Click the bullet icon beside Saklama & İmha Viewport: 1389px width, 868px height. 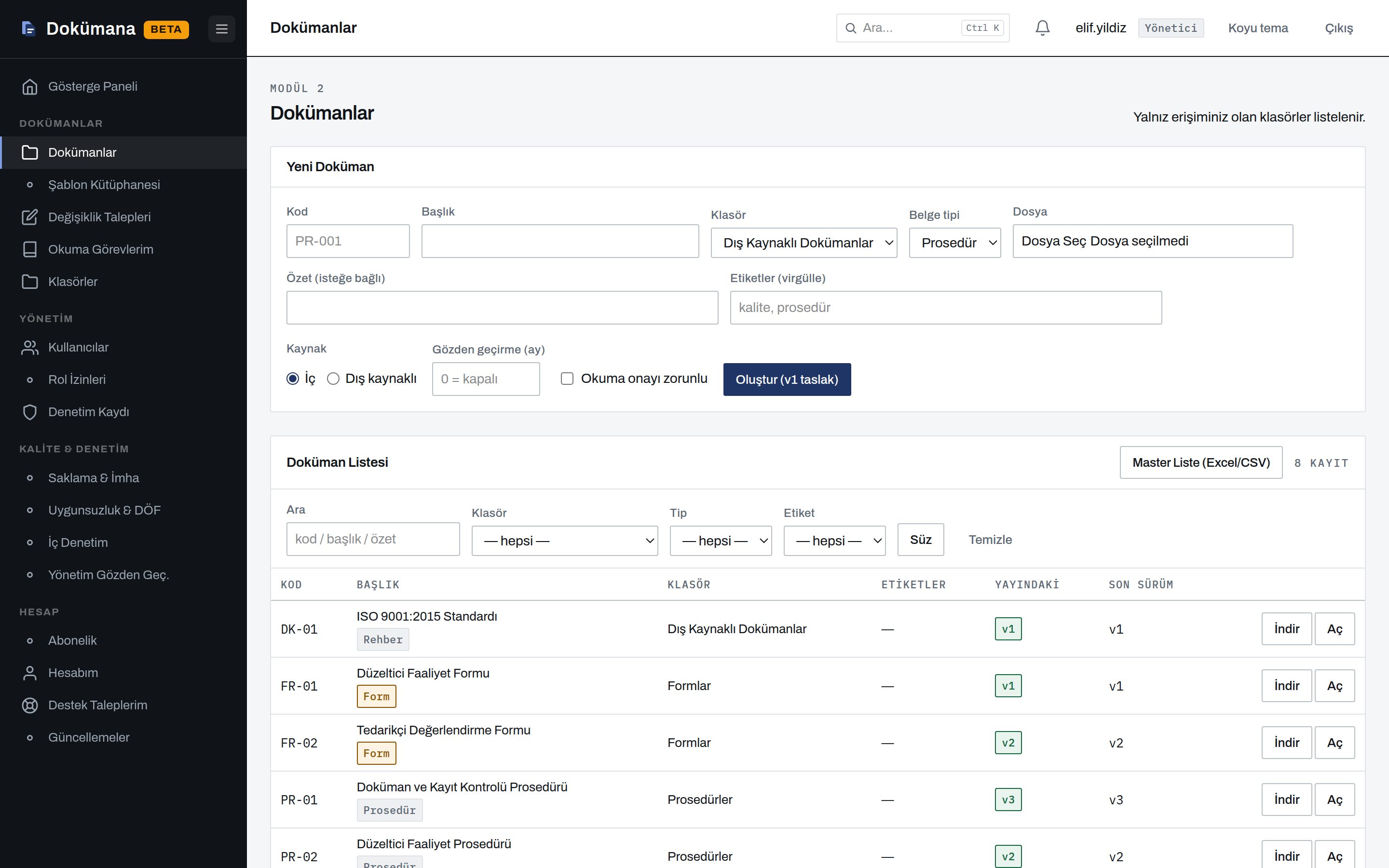click(30, 478)
